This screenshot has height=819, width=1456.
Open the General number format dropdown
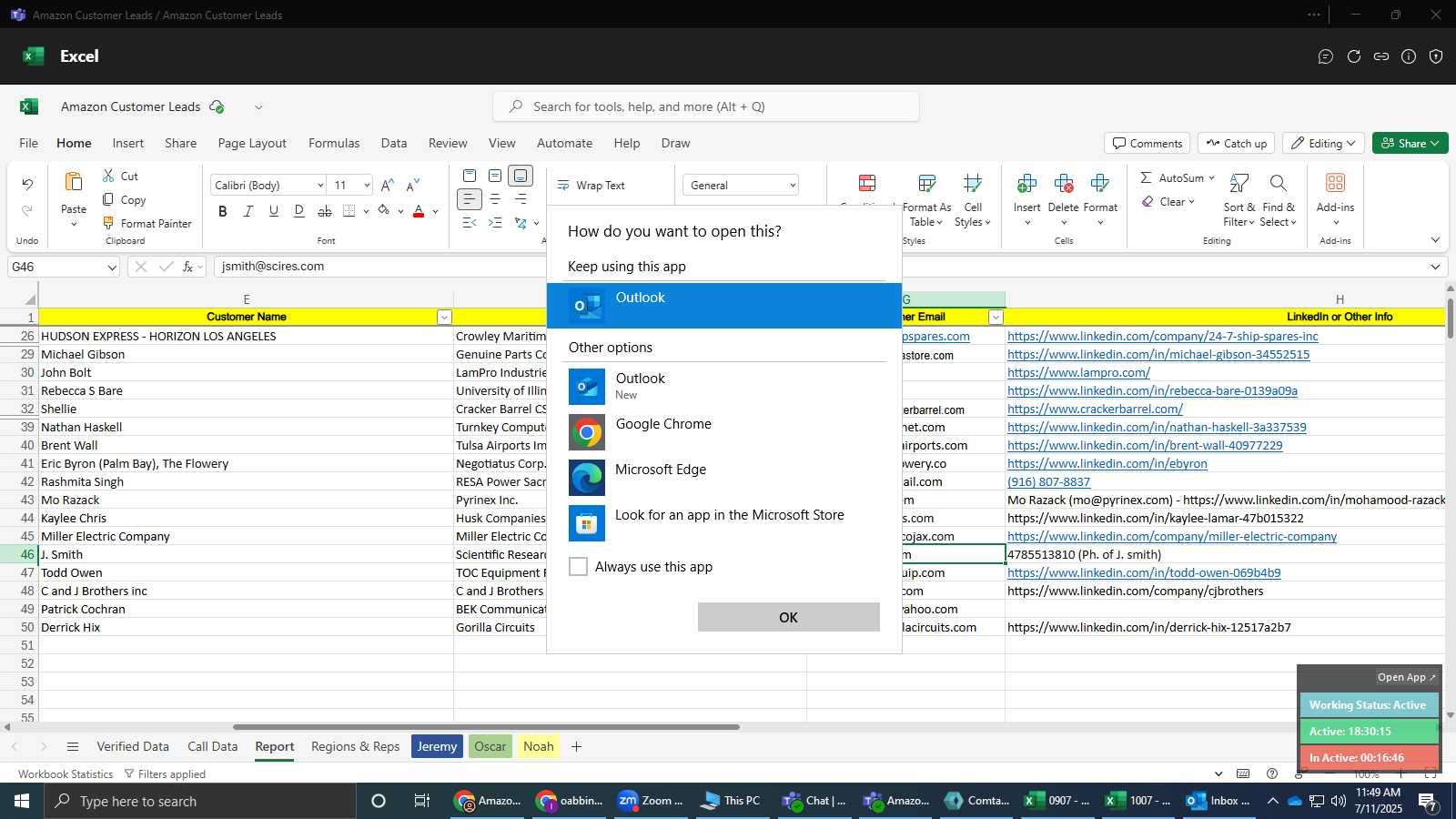793,186
